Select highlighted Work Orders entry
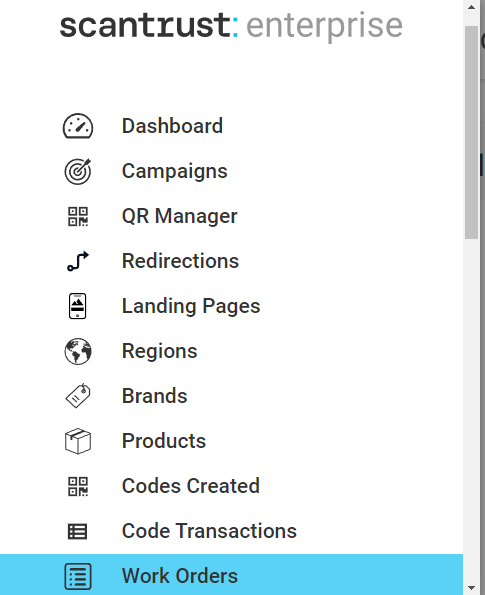Screen dimensions: 485x595 [x=231, y=575]
